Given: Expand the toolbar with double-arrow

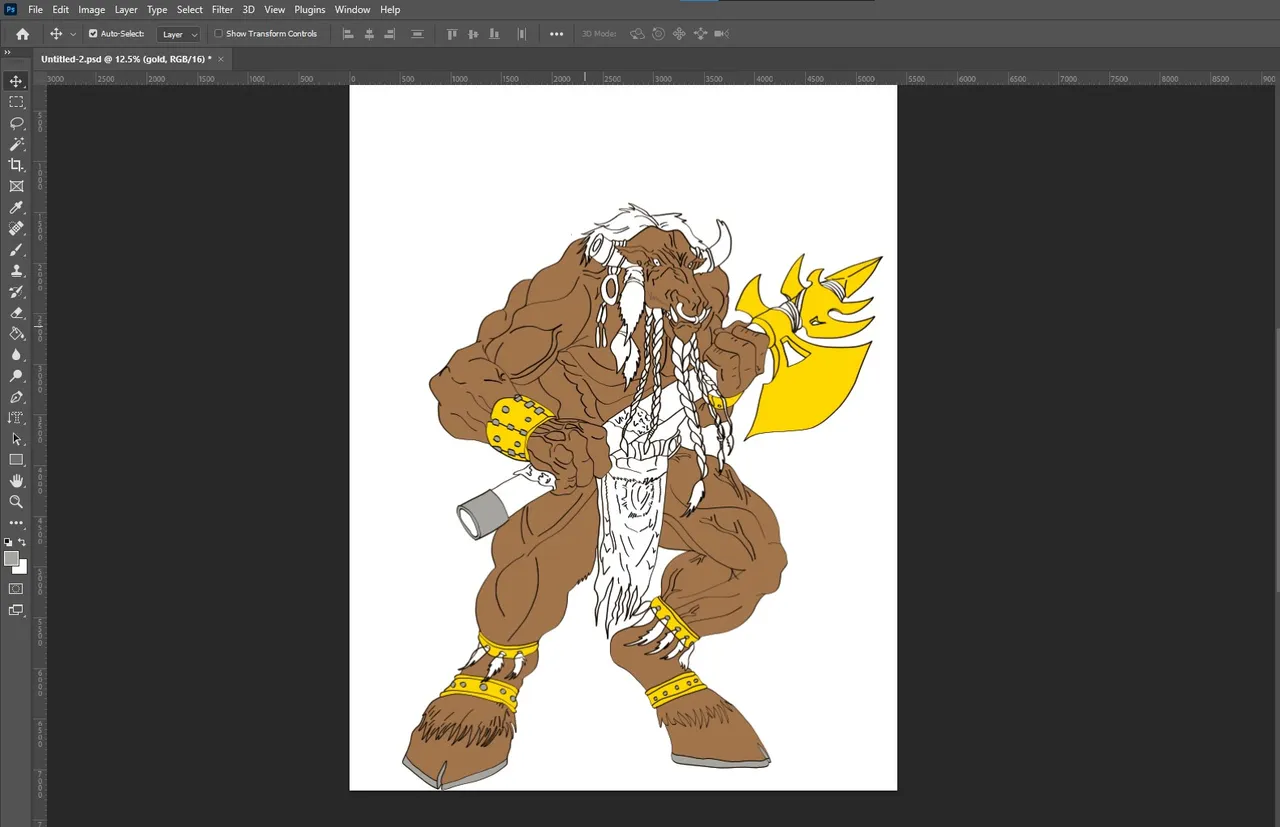Looking at the screenshot, I should (x=7, y=52).
